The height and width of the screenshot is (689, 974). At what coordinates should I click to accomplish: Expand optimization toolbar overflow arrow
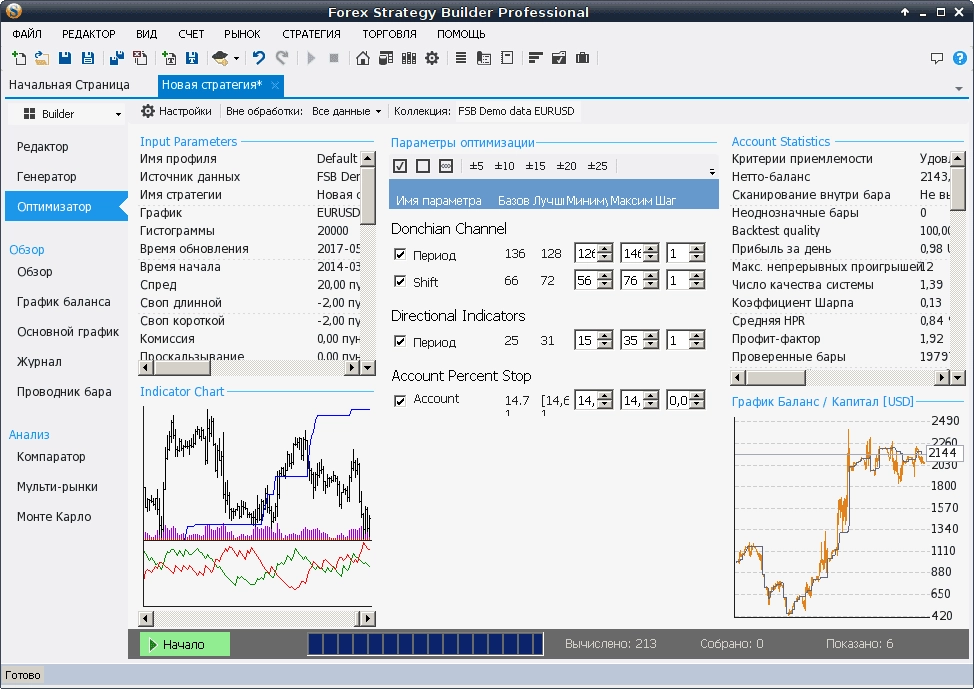tap(712, 171)
